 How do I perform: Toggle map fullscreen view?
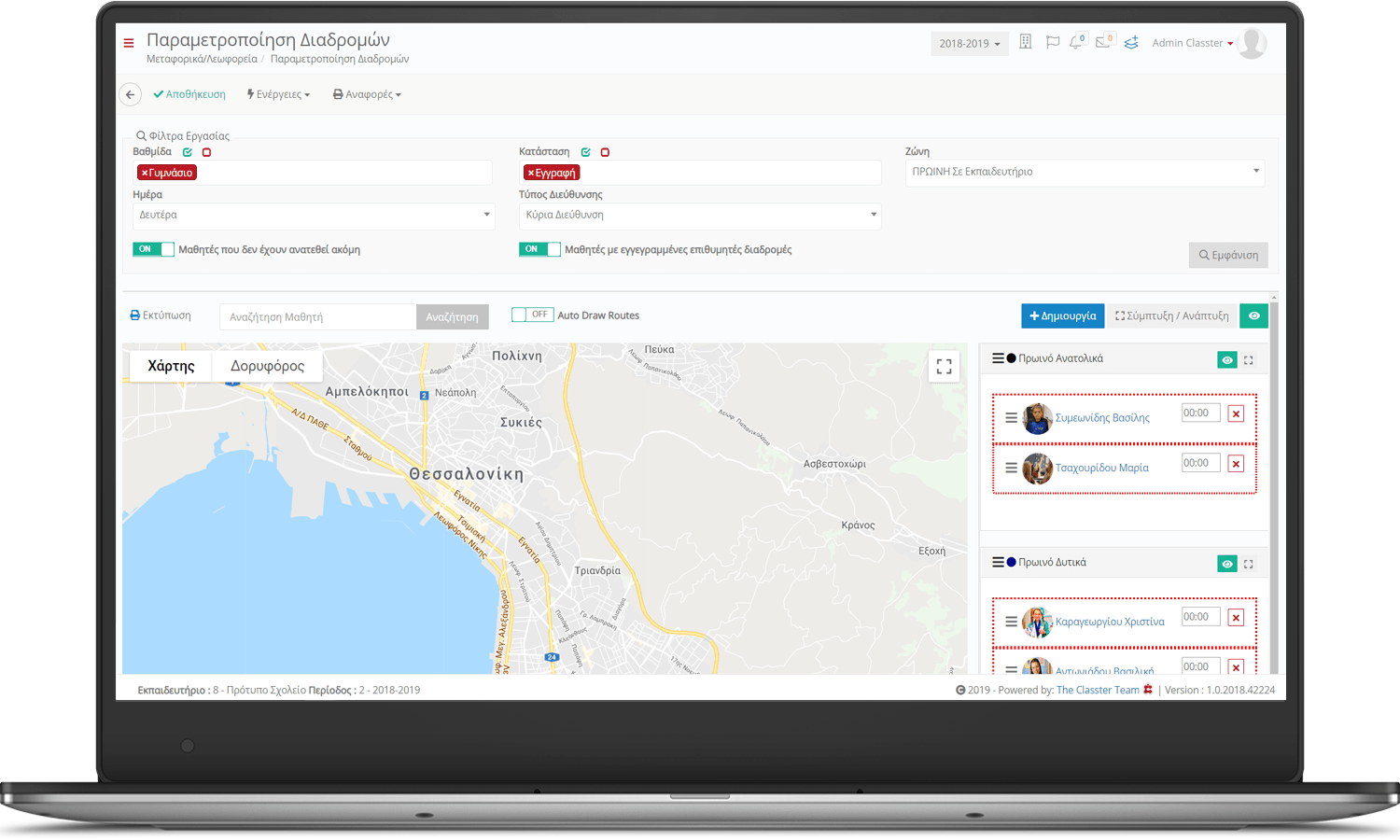tap(944, 367)
